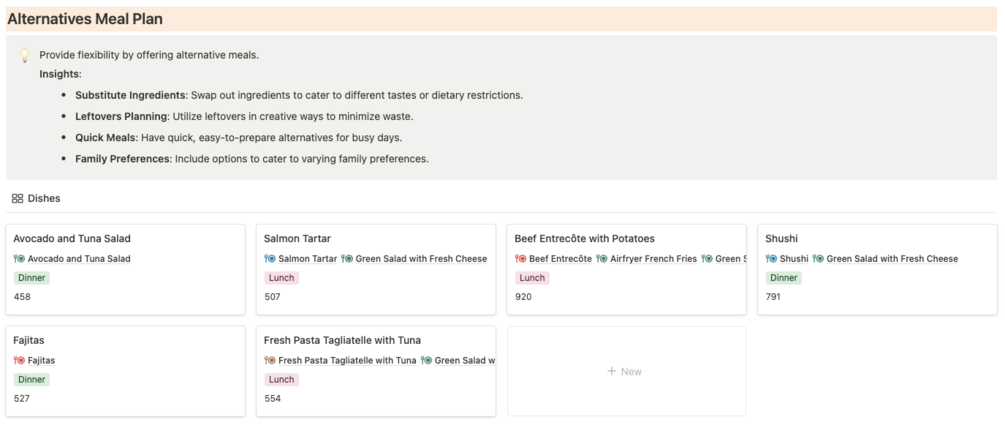Click the red Beef Entrecôte dish icon
1005x436 pixels.
click(521, 259)
